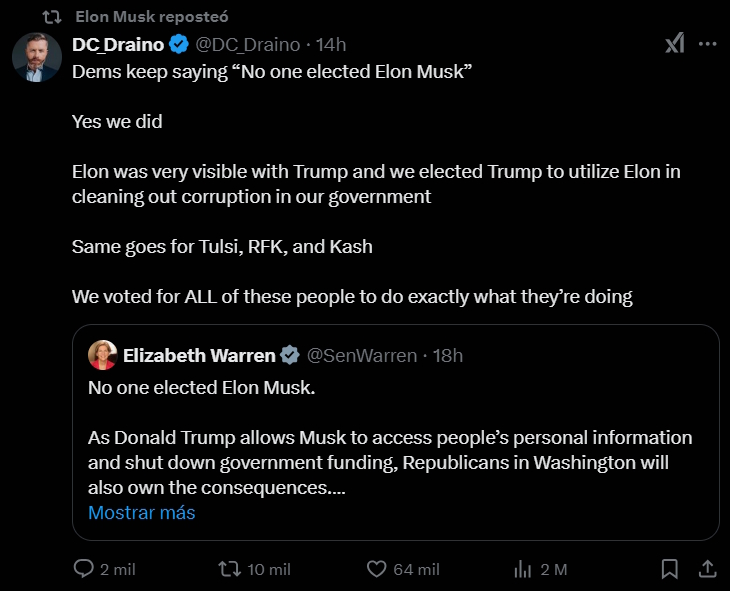Screen dimensions: 730x591
Task: Click the reply comment icon
Action: [85, 568]
